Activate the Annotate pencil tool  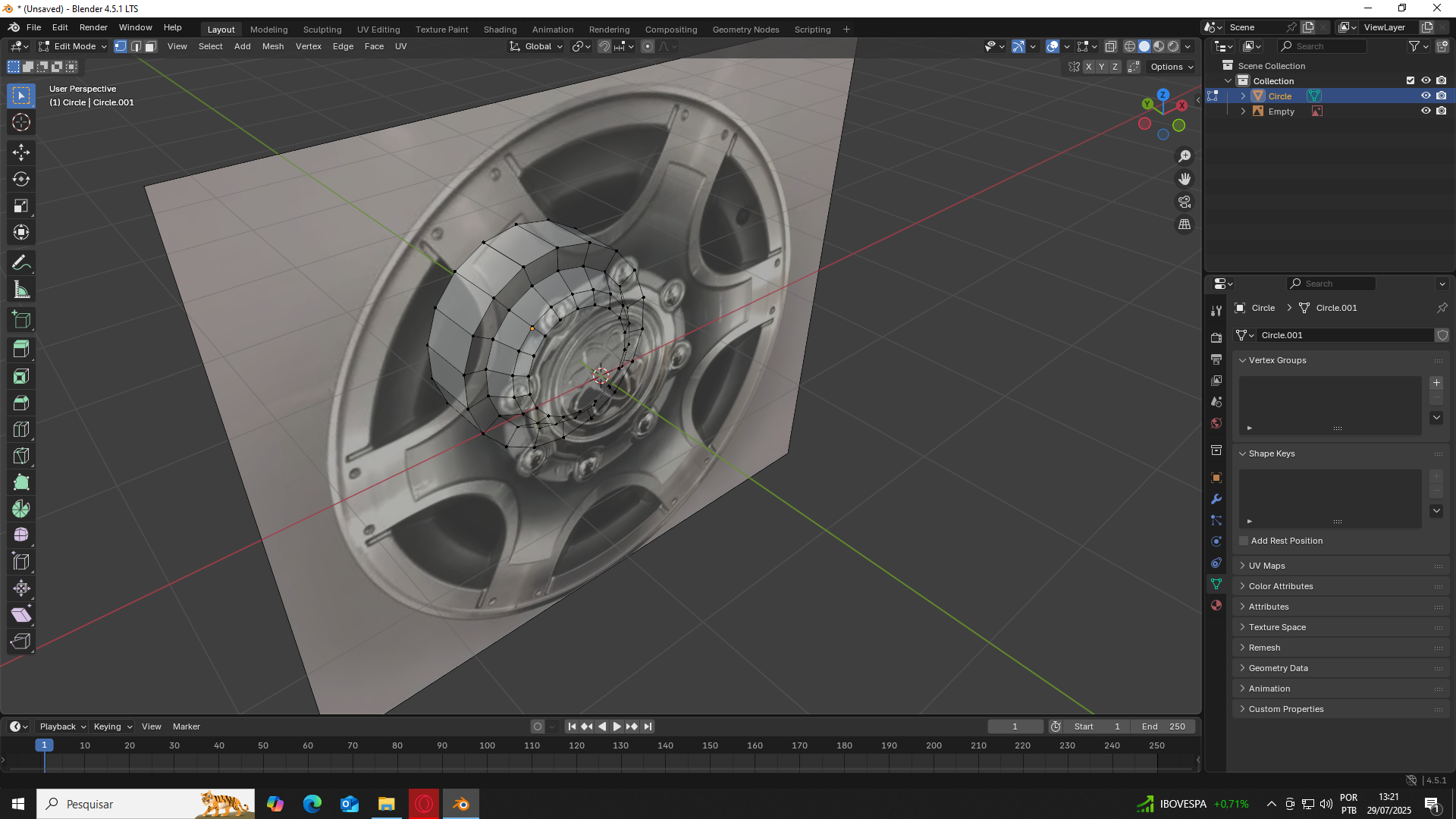pyautogui.click(x=21, y=263)
